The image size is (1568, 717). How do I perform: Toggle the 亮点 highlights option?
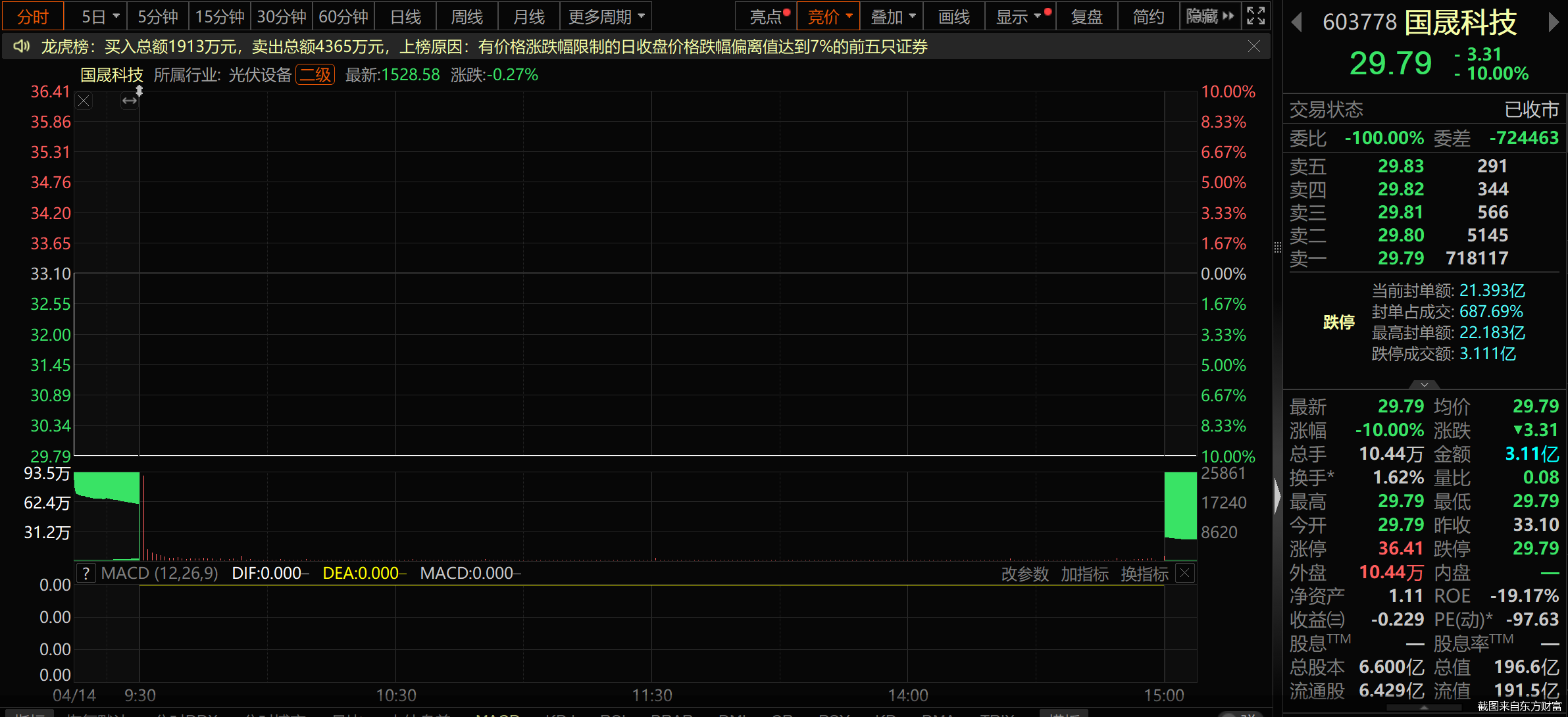click(766, 16)
